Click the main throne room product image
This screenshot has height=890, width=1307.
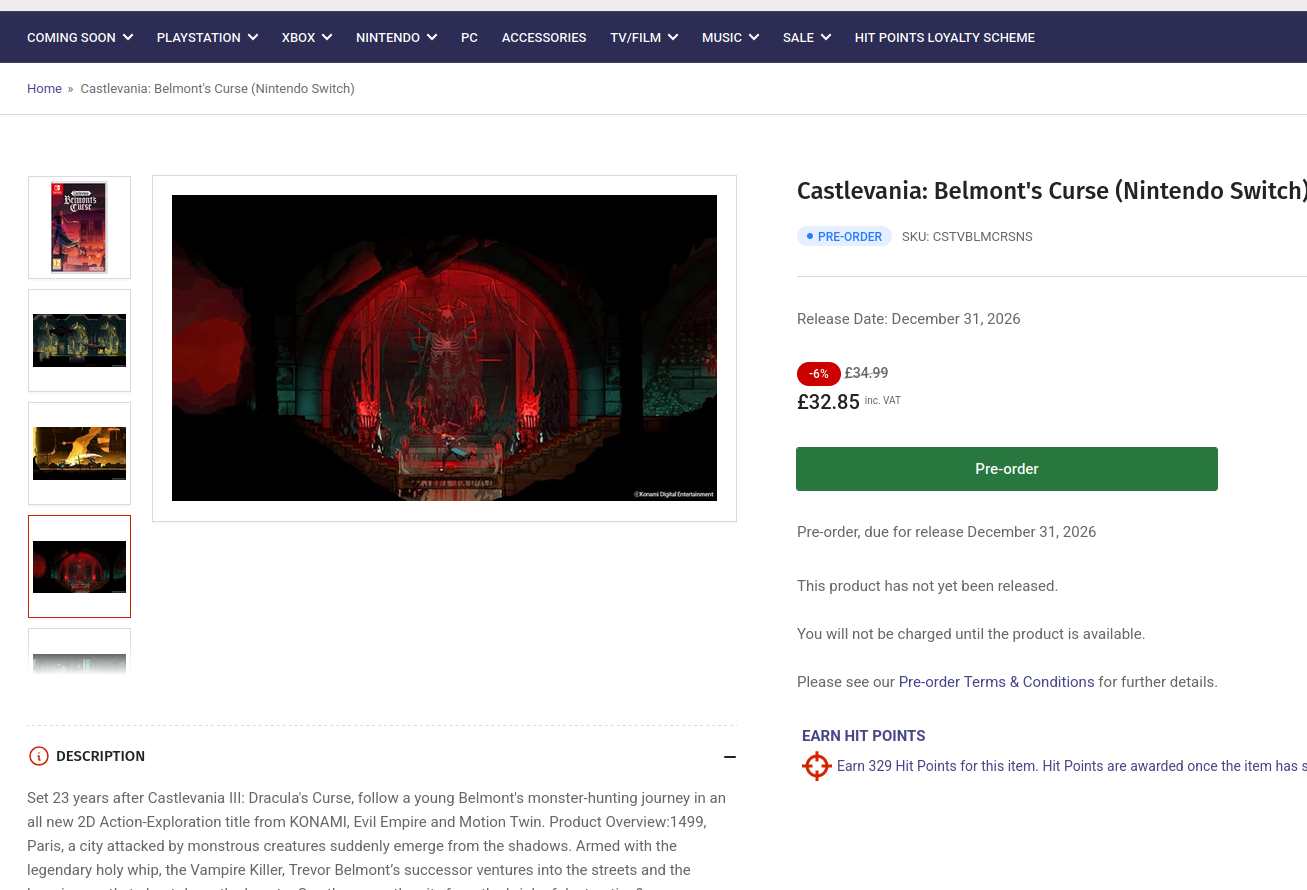click(444, 348)
